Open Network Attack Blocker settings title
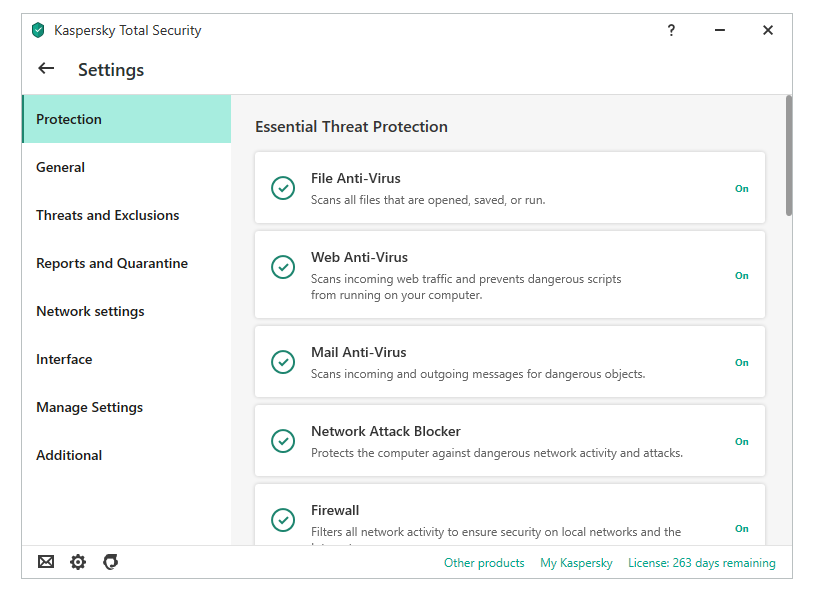Image resolution: width=813 pixels, height=596 pixels. (x=386, y=431)
